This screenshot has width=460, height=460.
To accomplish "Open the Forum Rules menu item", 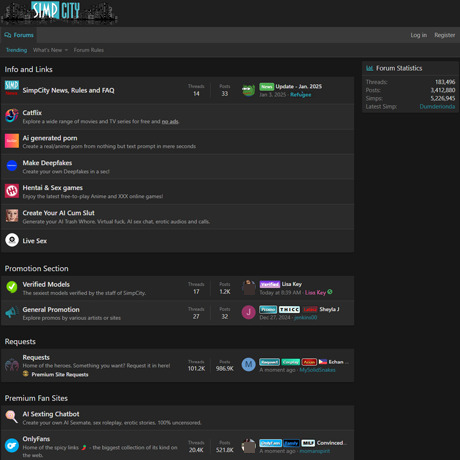I will coord(89,50).
